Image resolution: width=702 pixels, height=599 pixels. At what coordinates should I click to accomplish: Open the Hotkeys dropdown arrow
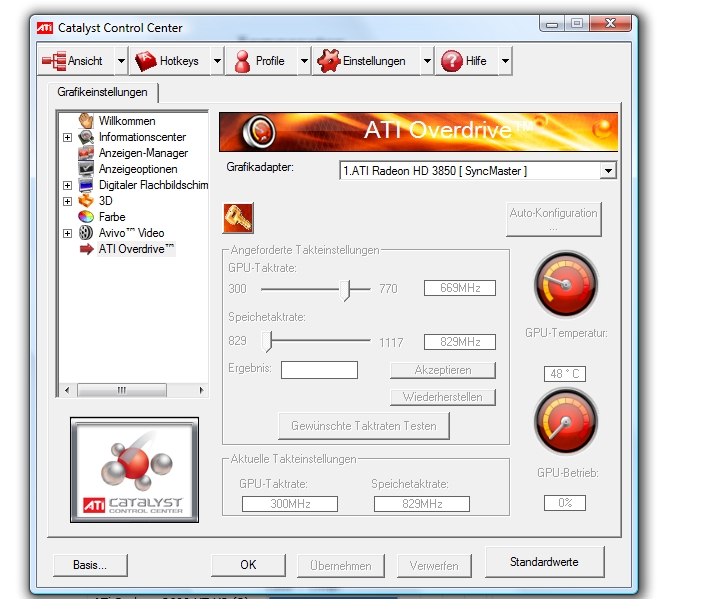pyautogui.click(x=217, y=61)
